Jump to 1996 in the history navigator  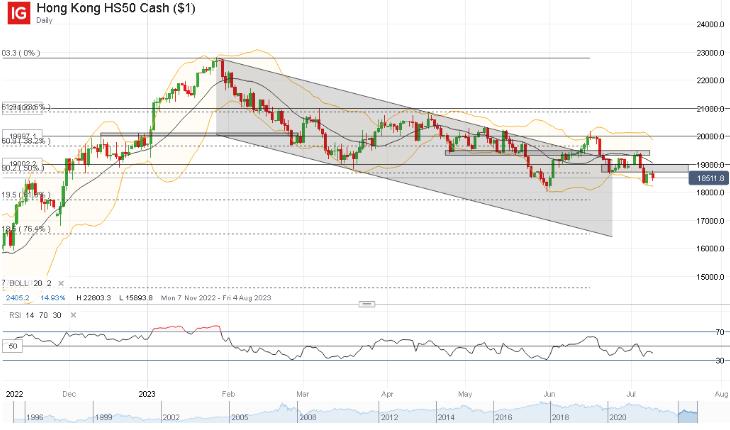[x=35, y=417]
